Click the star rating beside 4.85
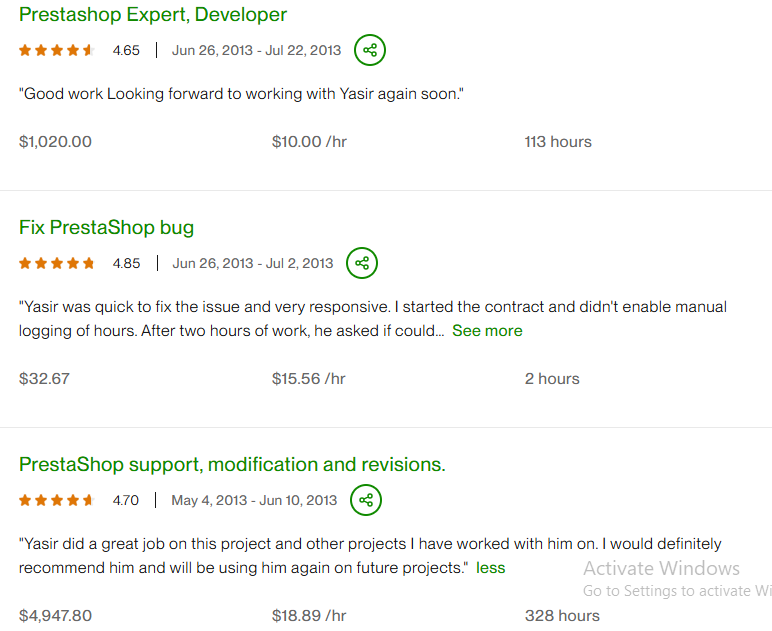The image size is (772, 631). [x=57, y=264]
